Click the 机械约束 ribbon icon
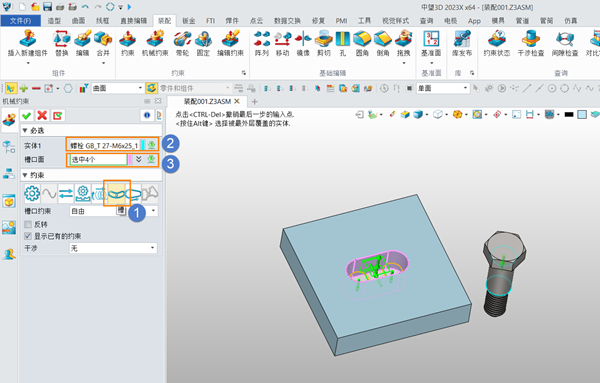The height and width of the screenshot is (383, 600). pyautogui.click(x=155, y=39)
